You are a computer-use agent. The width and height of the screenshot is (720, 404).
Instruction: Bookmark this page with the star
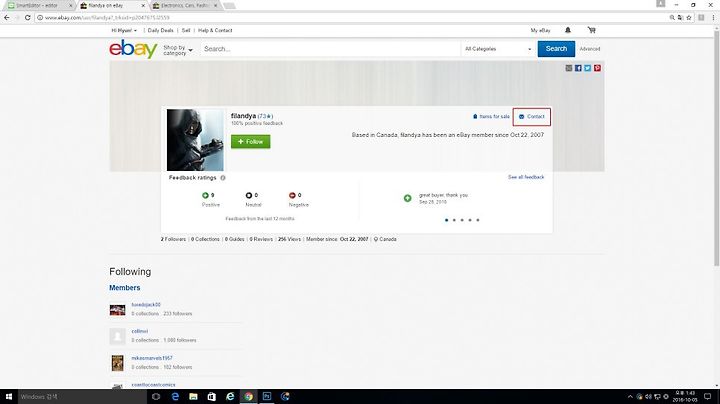pyautogui.click(x=689, y=17)
